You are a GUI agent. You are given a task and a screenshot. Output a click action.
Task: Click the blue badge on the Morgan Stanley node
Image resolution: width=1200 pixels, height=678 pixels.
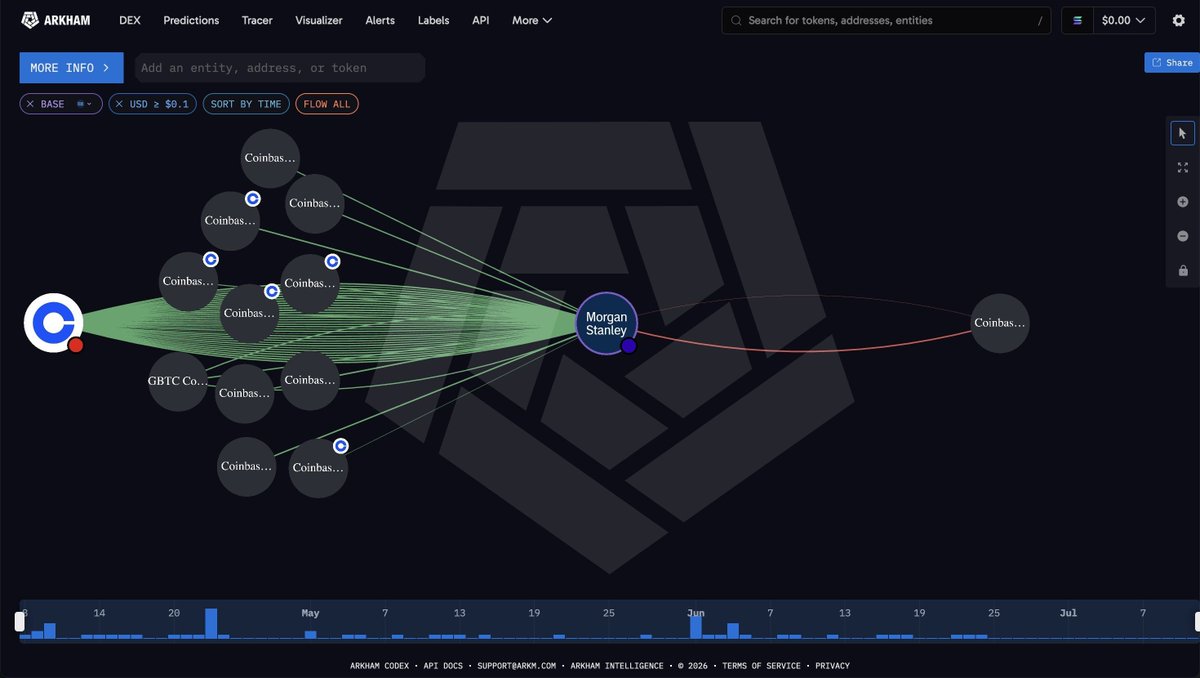pyautogui.click(x=628, y=346)
